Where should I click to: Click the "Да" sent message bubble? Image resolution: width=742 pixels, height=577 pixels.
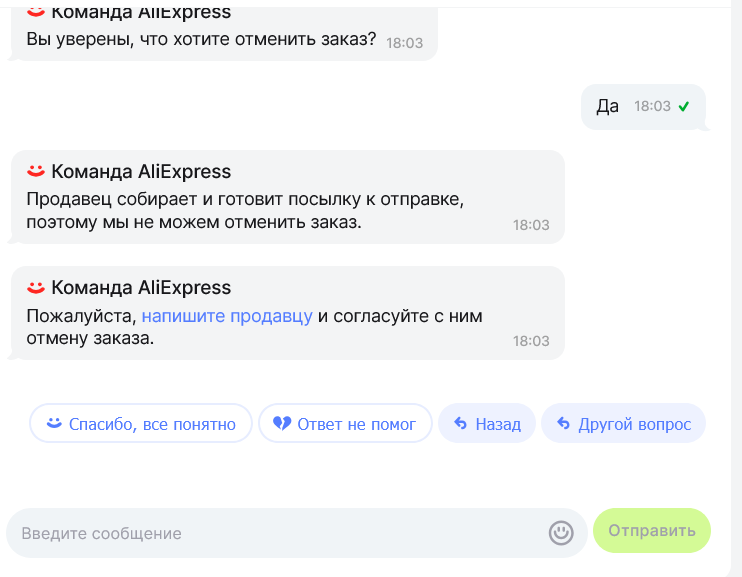click(x=608, y=106)
